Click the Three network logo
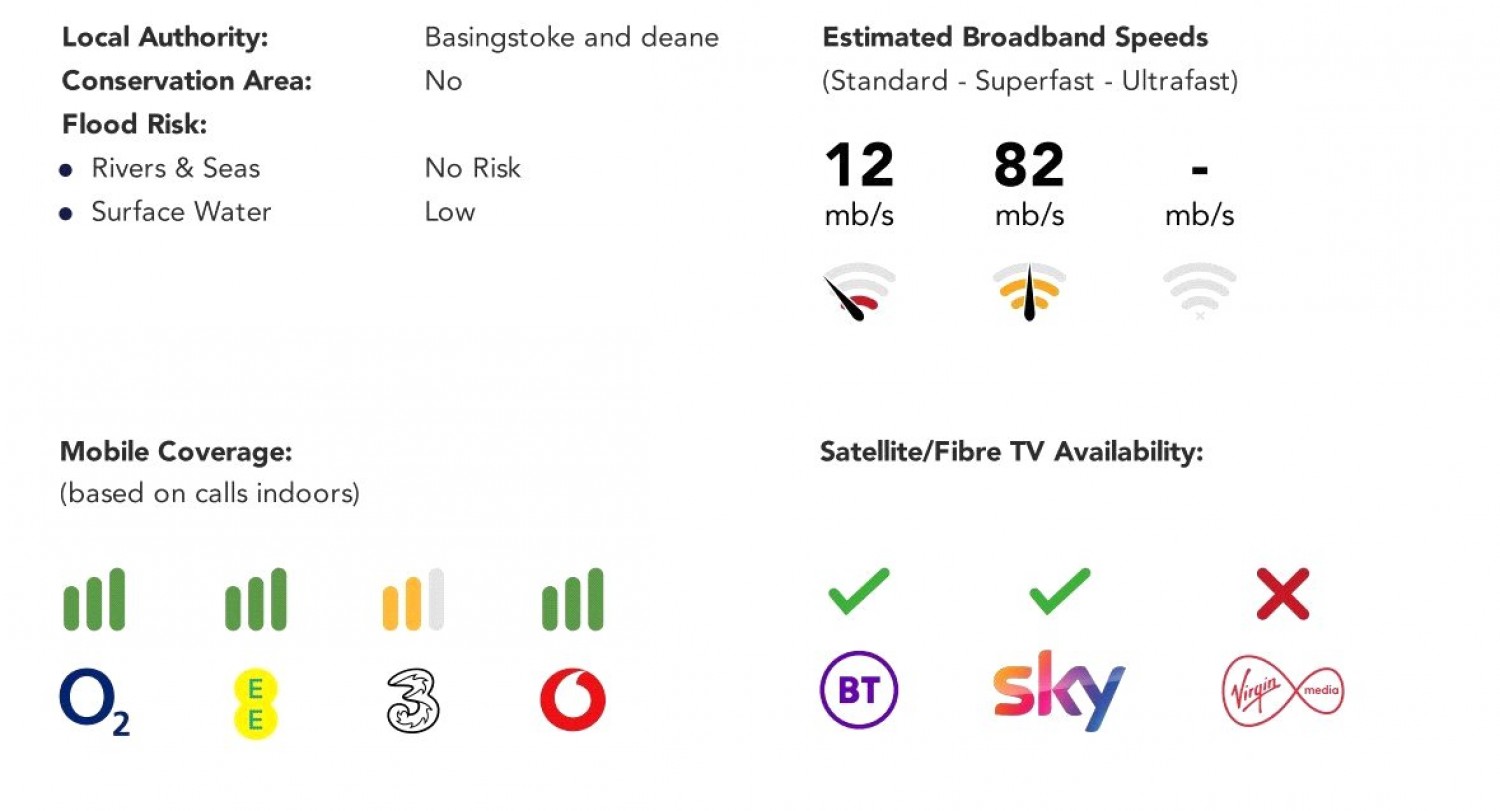Image resolution: width=1500 pixels, height=811 pixels. tap(413, 701)
